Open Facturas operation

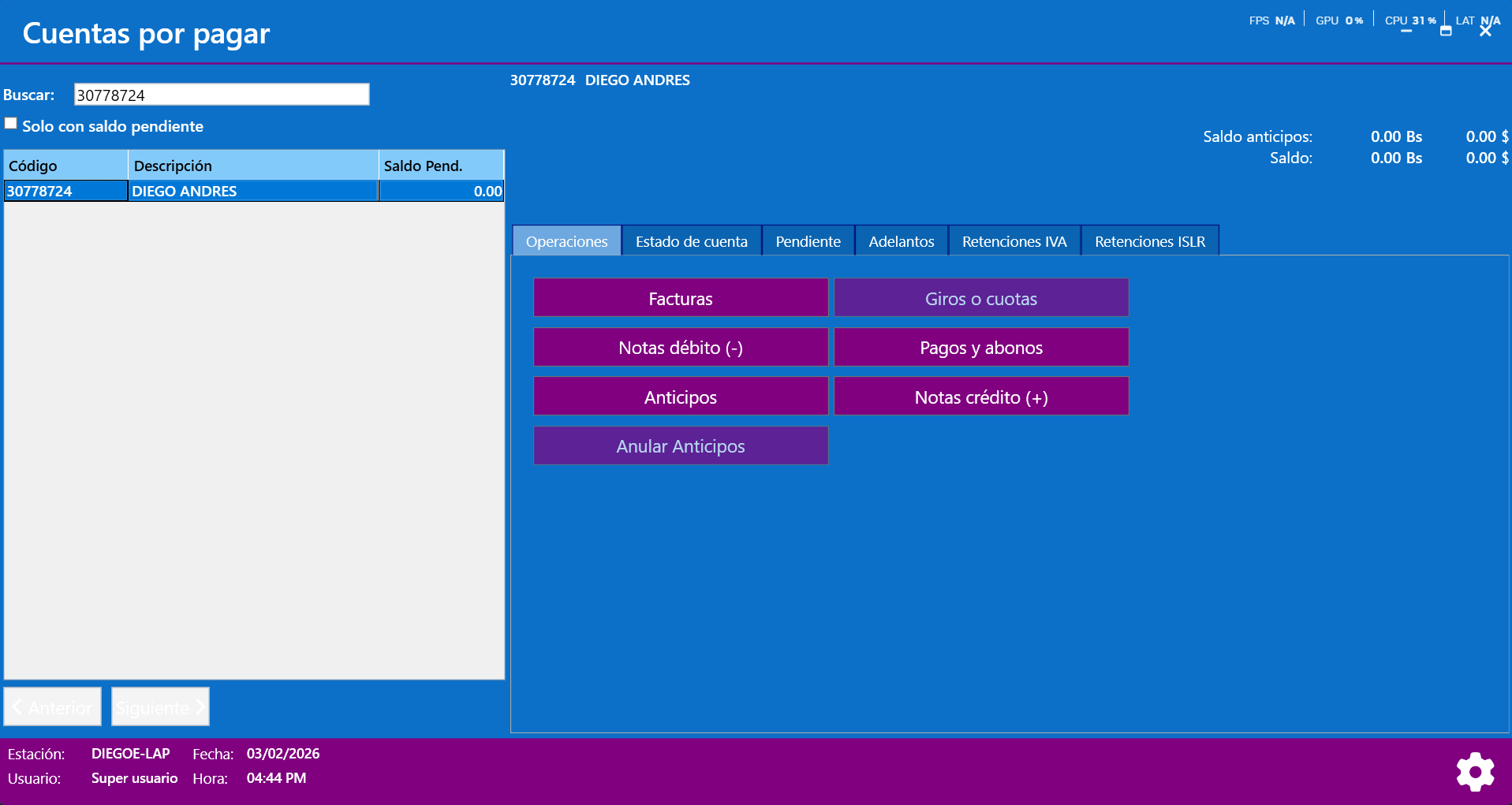[680, 298]
